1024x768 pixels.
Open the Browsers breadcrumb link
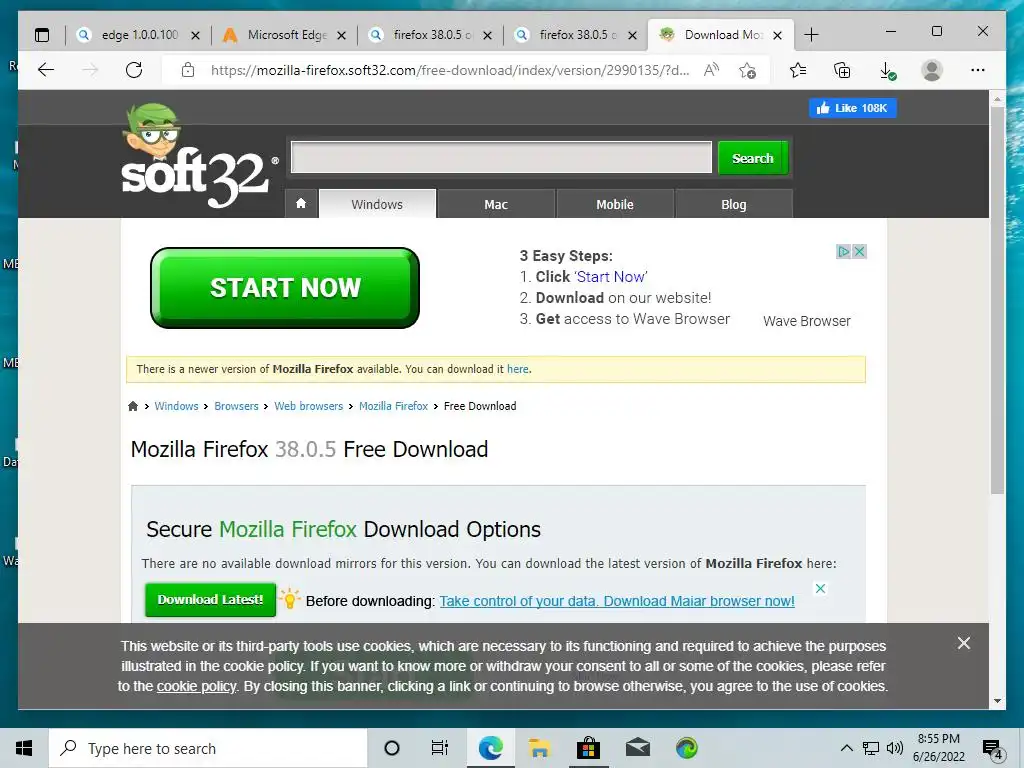coord(236,406)
